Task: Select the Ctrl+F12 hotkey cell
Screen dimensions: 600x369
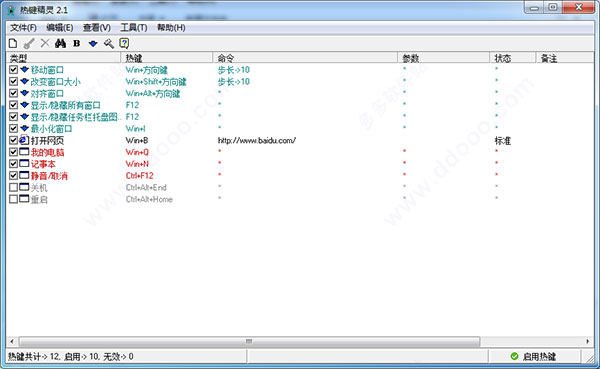Action: tap(139, 176)
